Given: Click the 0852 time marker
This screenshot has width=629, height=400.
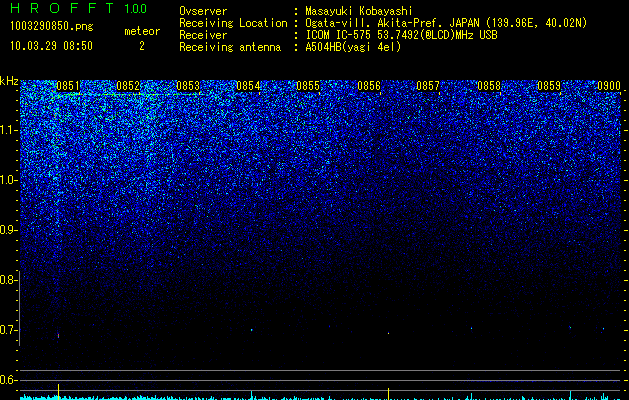Looking at the screenshot, I should (x=128, y=86).
